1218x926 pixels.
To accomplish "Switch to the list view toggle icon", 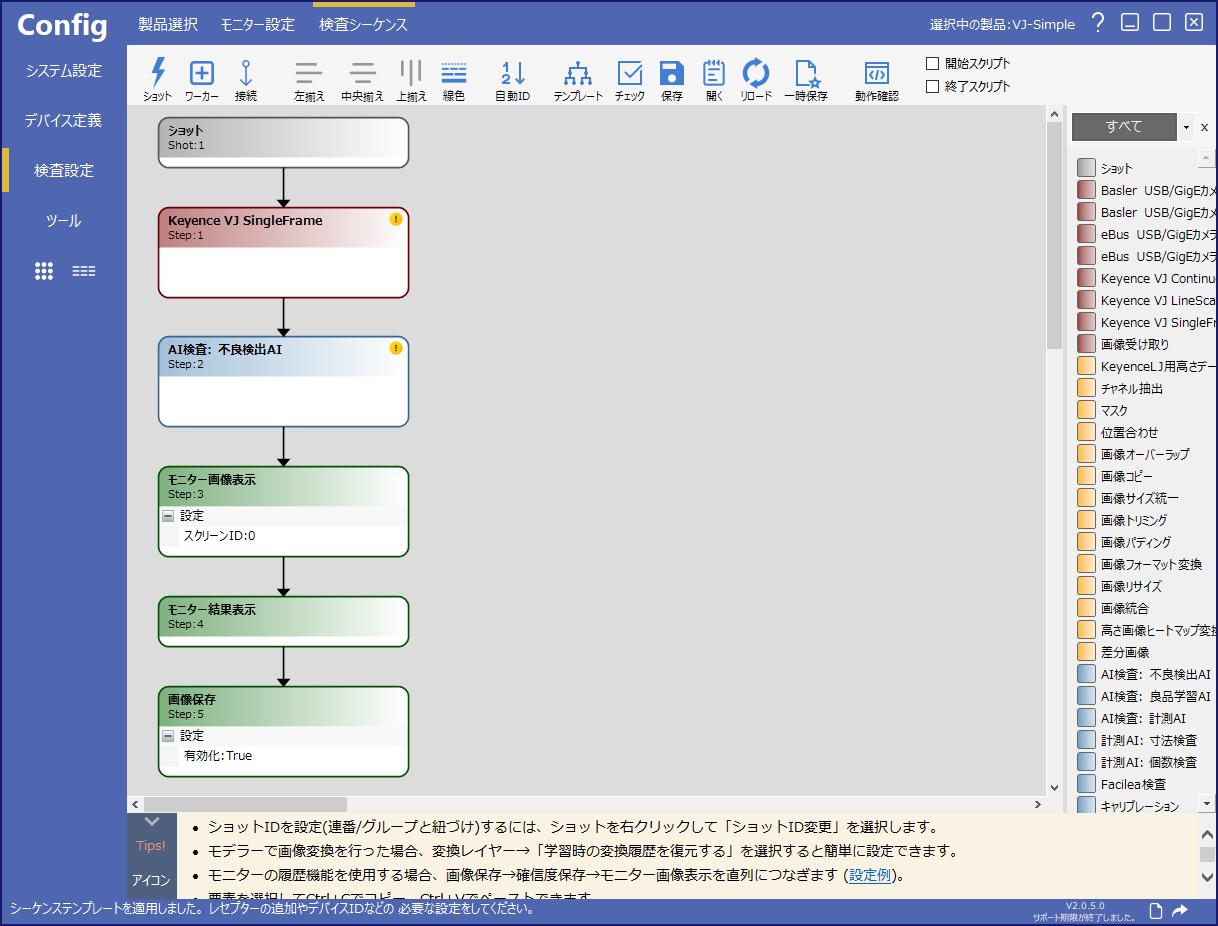I will [84, 271].
